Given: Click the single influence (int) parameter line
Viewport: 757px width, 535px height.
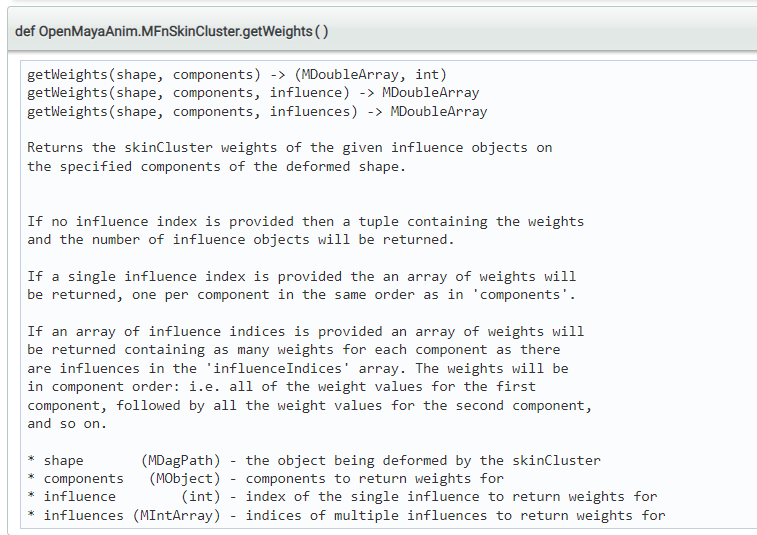Looking at the screenshot, I should point(342,496).
